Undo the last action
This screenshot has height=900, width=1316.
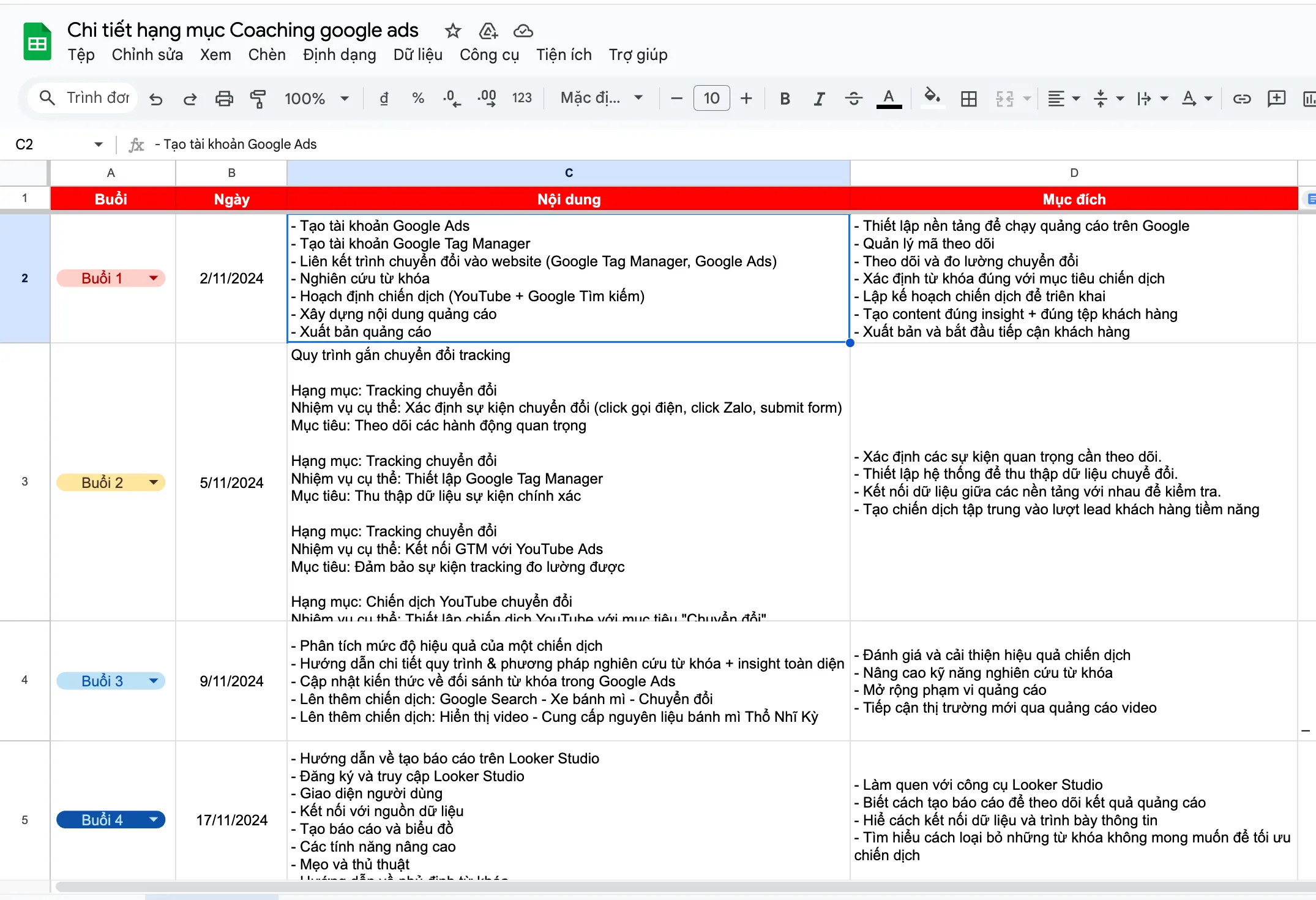tap(155, 98)
